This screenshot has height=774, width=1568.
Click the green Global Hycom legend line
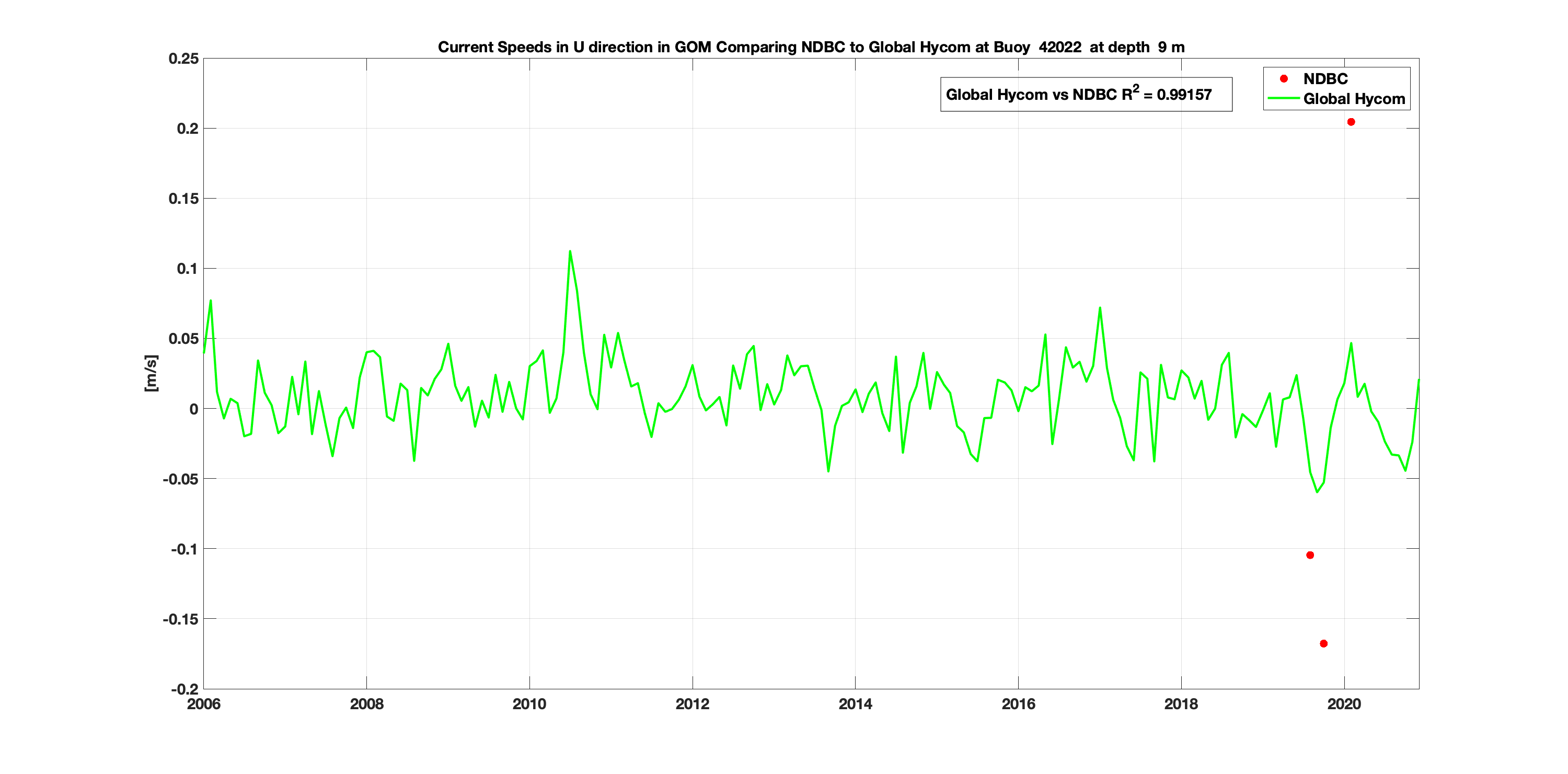click(1283, 99)
